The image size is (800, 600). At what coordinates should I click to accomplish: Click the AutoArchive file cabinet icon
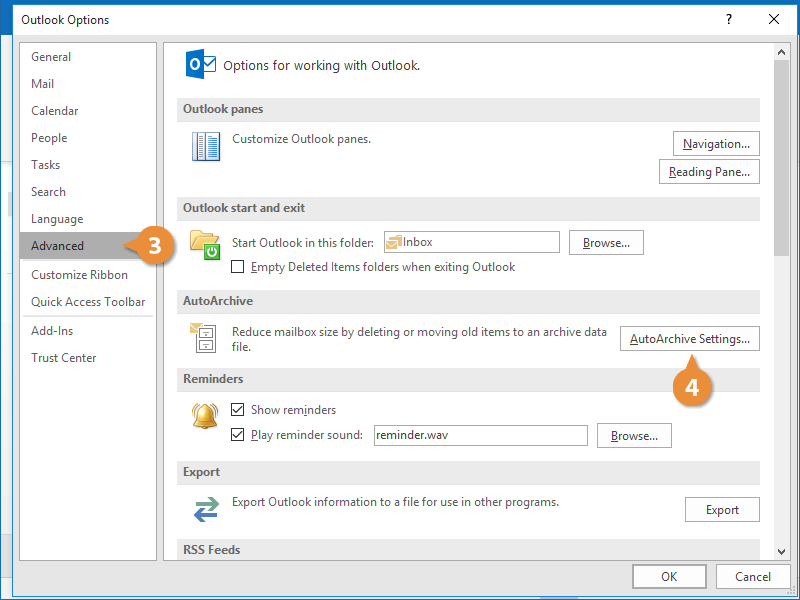[x=203, y=338]
